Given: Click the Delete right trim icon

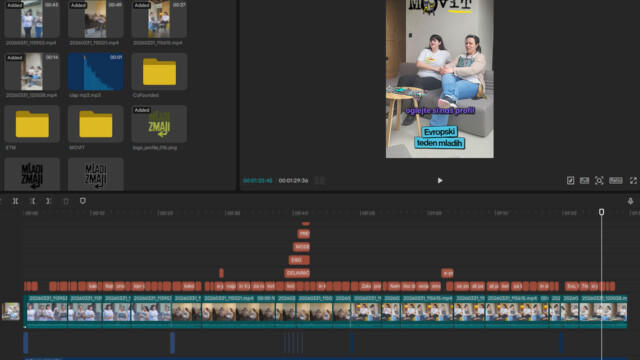Looking at the screenshot, I should click(49, 201).
